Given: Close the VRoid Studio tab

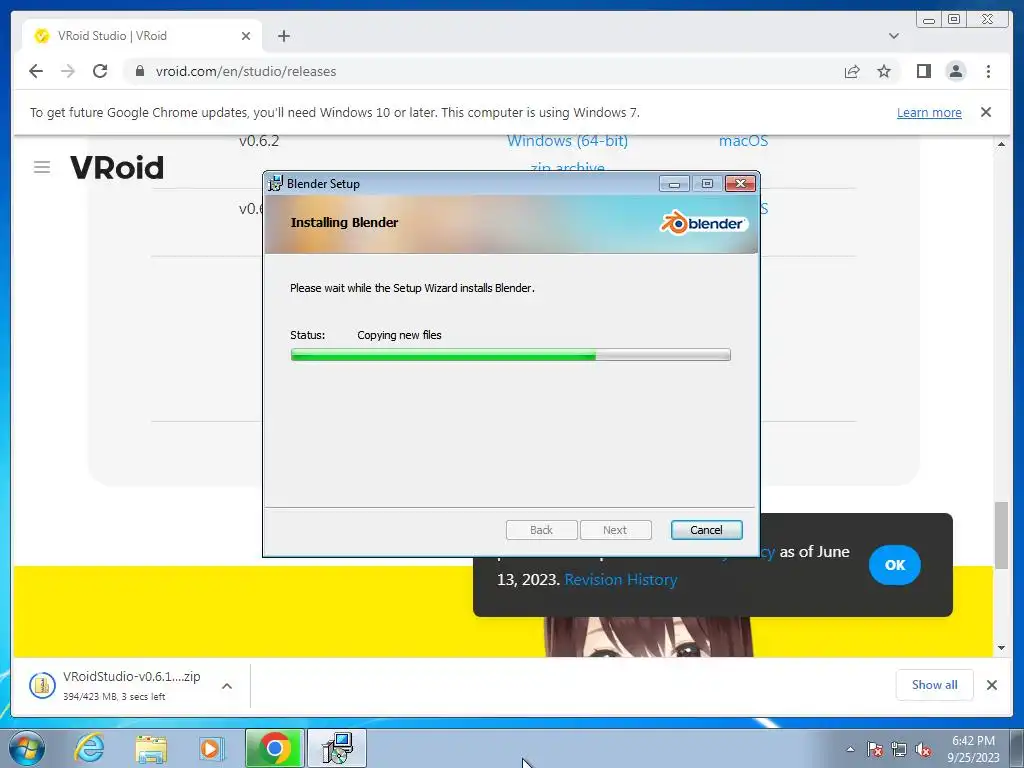Looking at the screenshot, I should pyautogui.click(x=246, y=36).
